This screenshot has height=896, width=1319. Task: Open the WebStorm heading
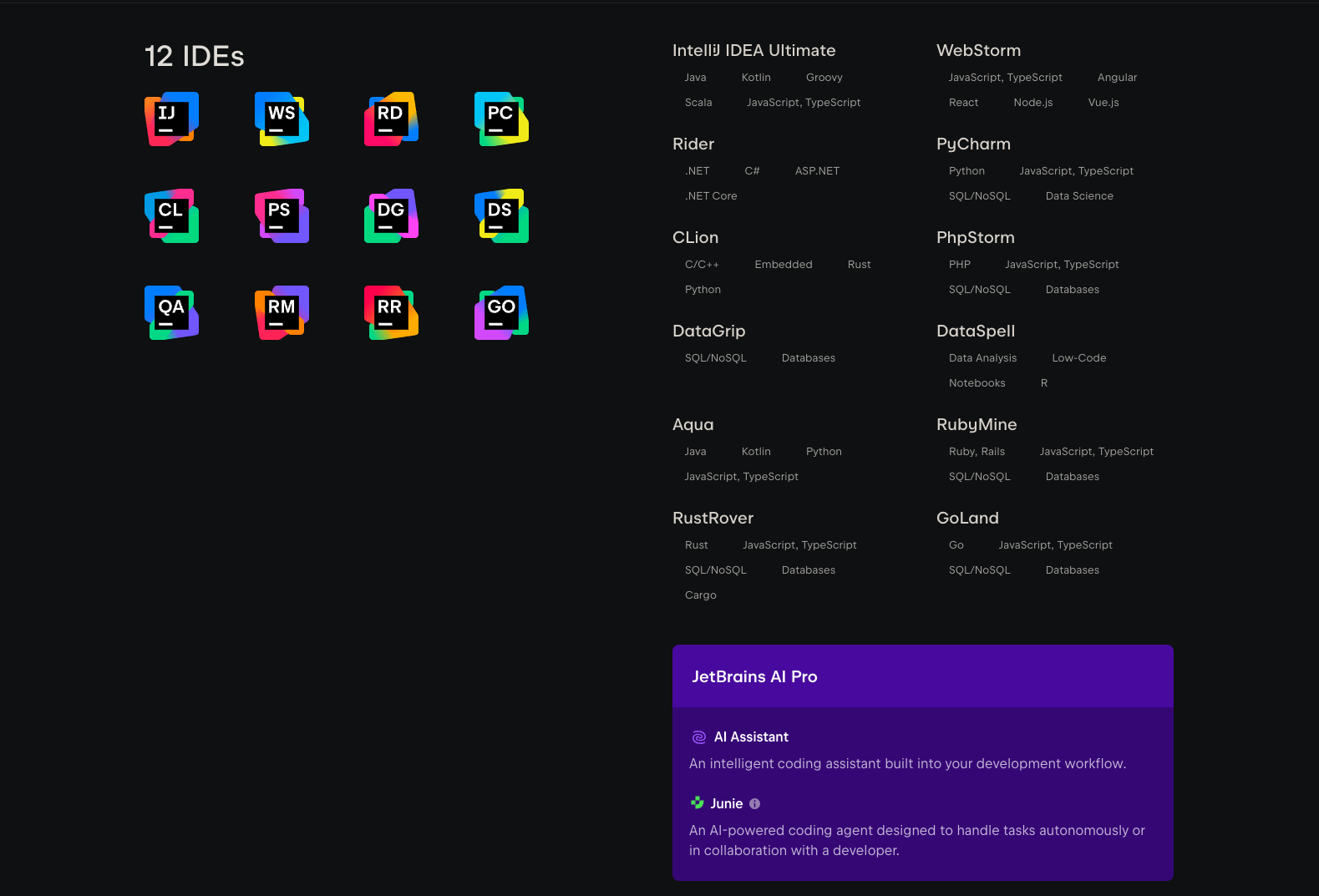(x=978, y=50)
